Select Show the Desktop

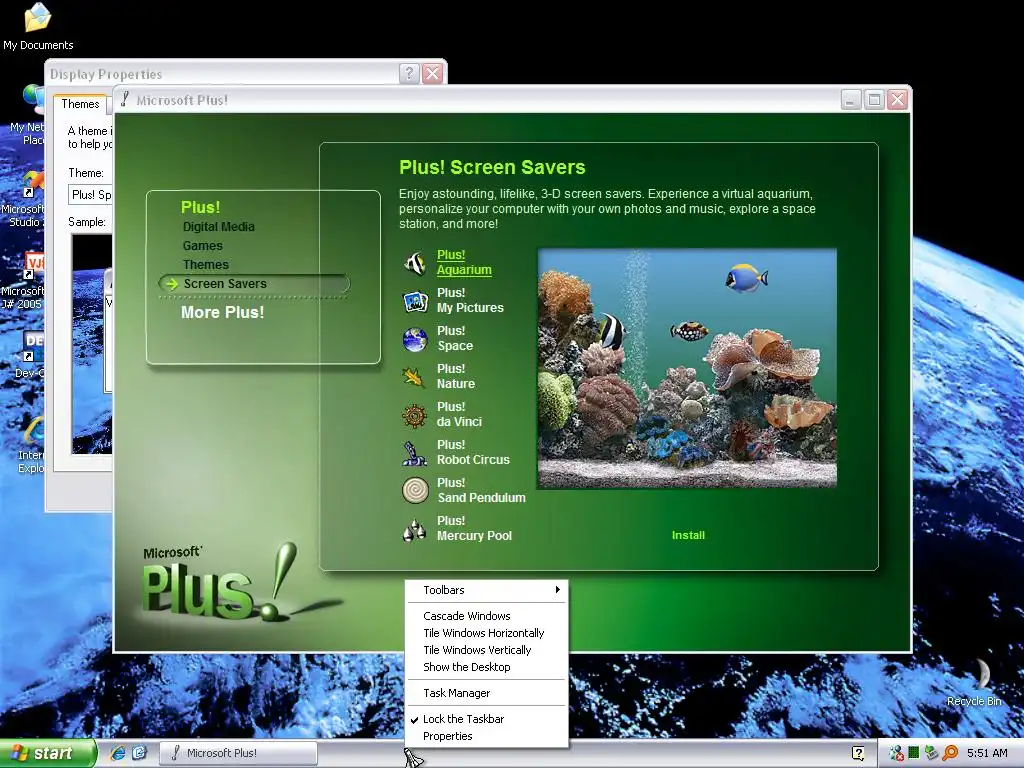[x=487, y=667]
